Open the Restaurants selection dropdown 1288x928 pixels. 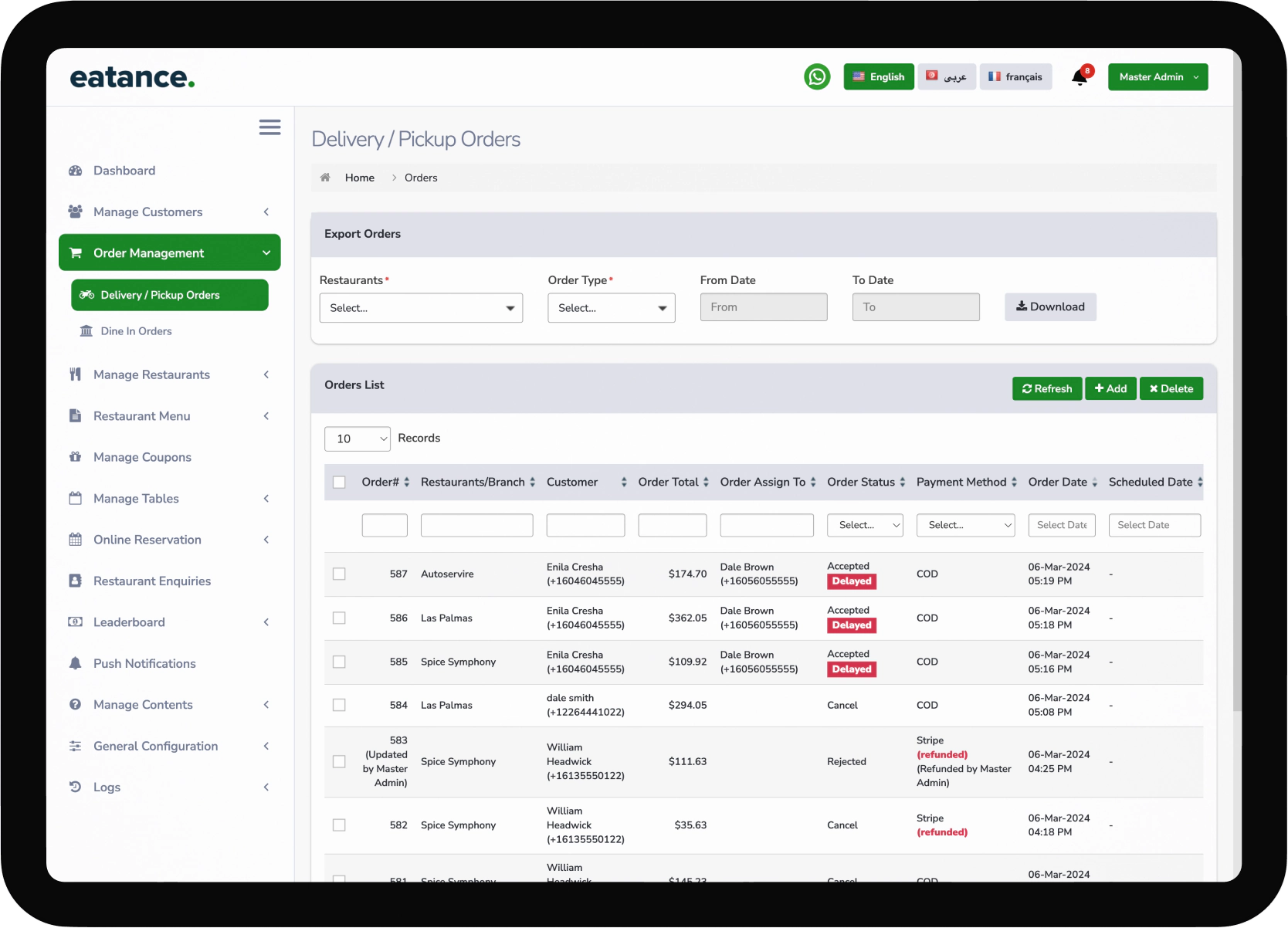click(x=421, y=307)
